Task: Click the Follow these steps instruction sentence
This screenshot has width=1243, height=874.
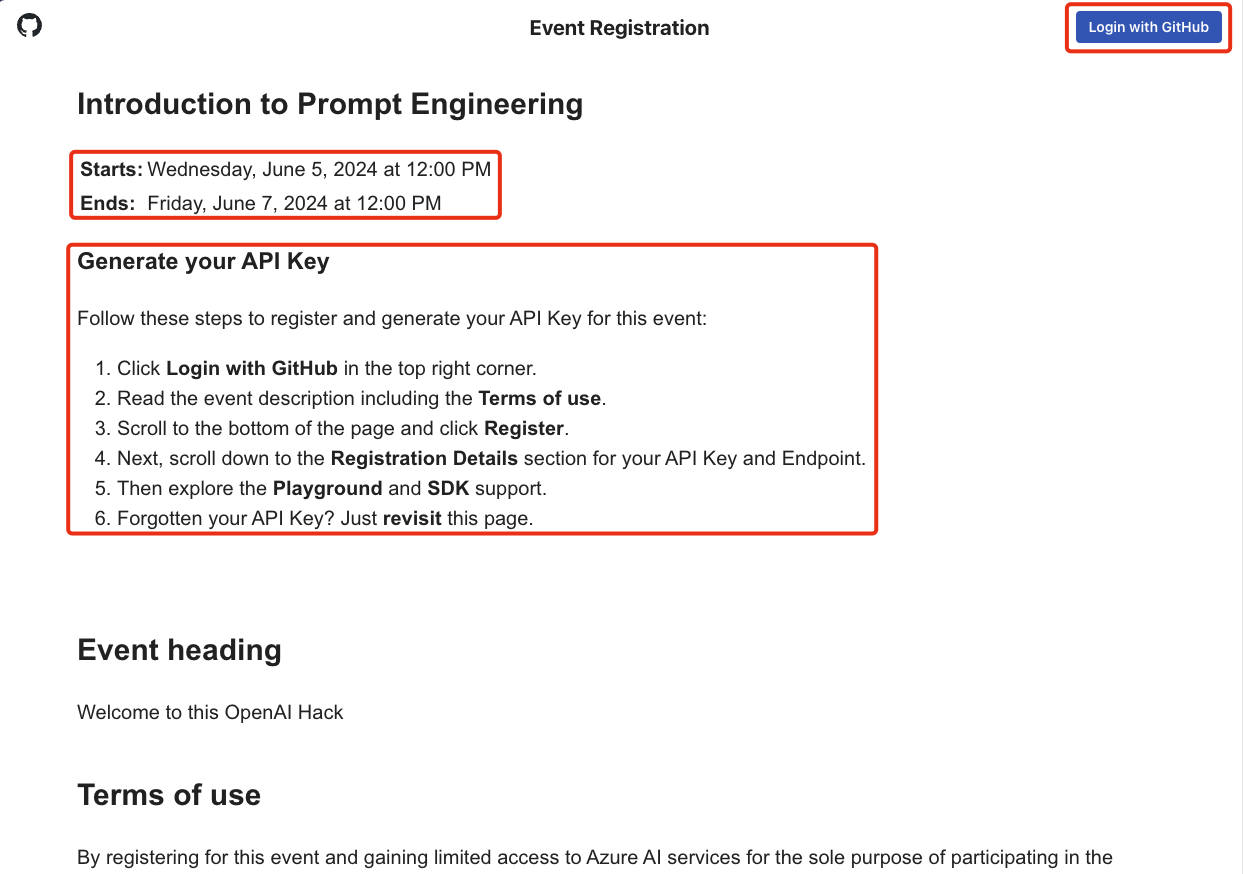Action: (392, 319)
